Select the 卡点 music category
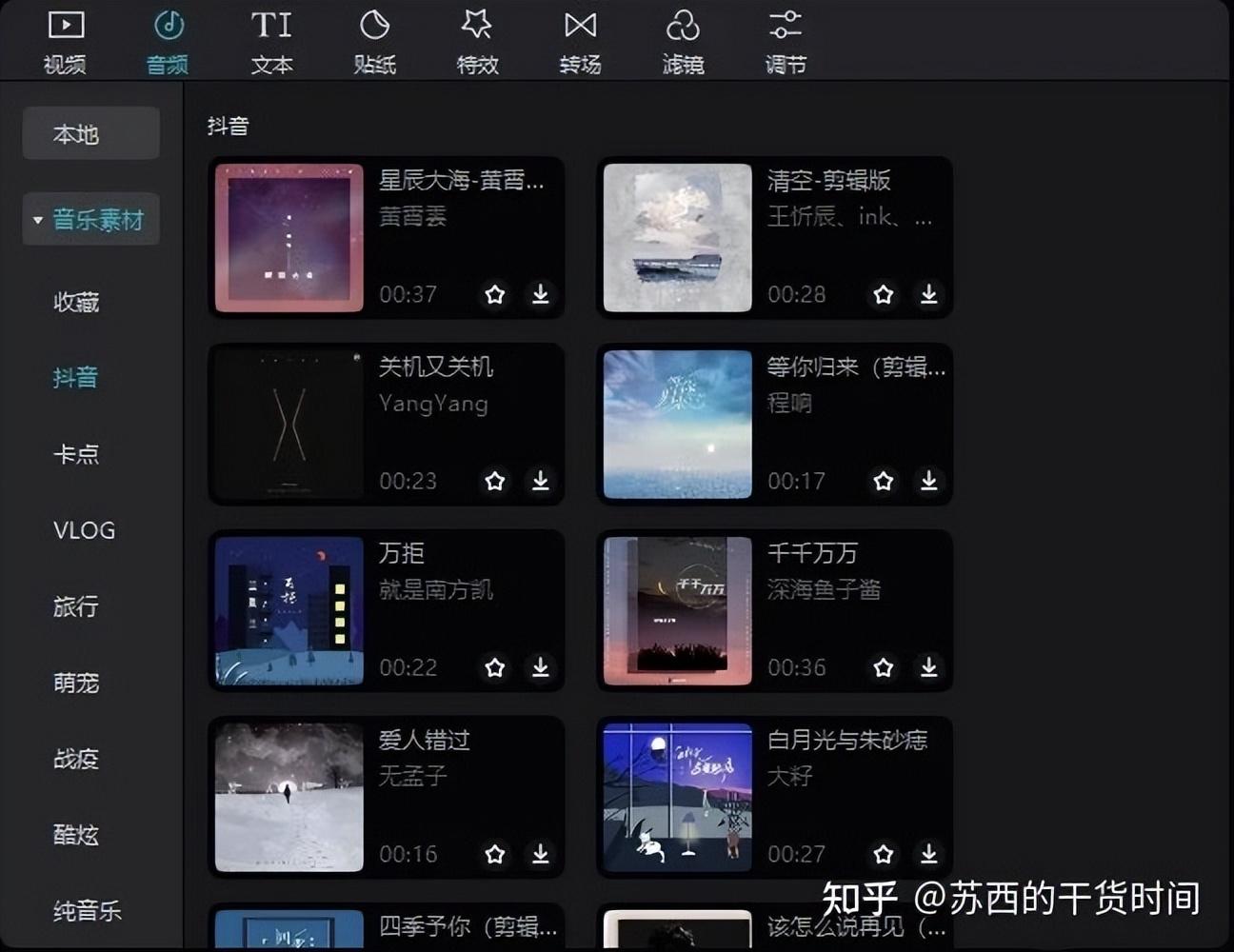 click(x=76, y=454)
